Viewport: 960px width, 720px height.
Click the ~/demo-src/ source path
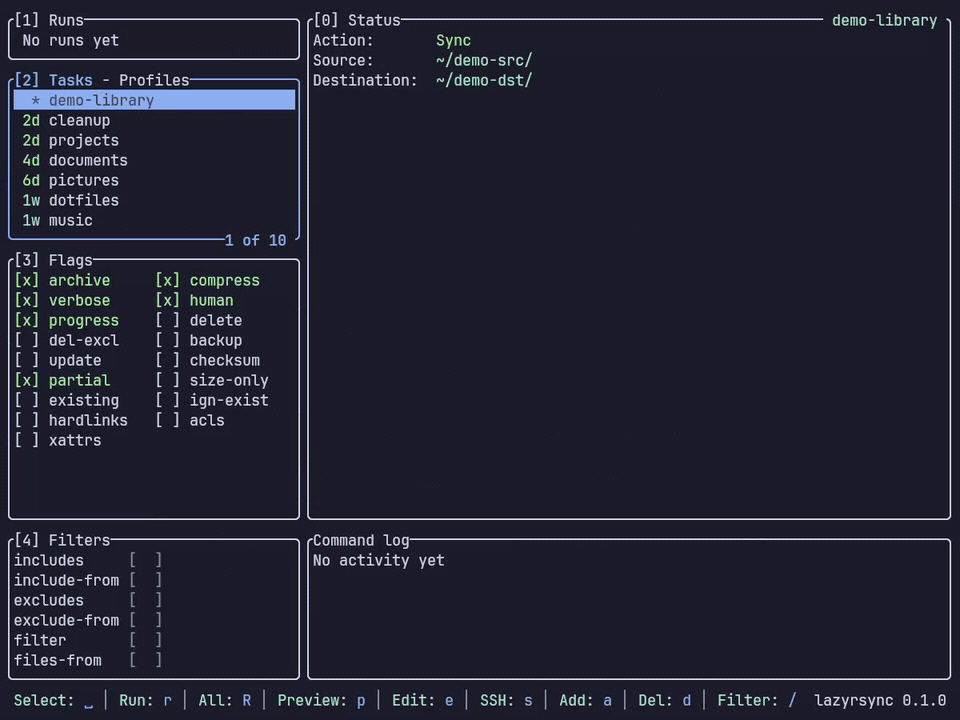484,61
